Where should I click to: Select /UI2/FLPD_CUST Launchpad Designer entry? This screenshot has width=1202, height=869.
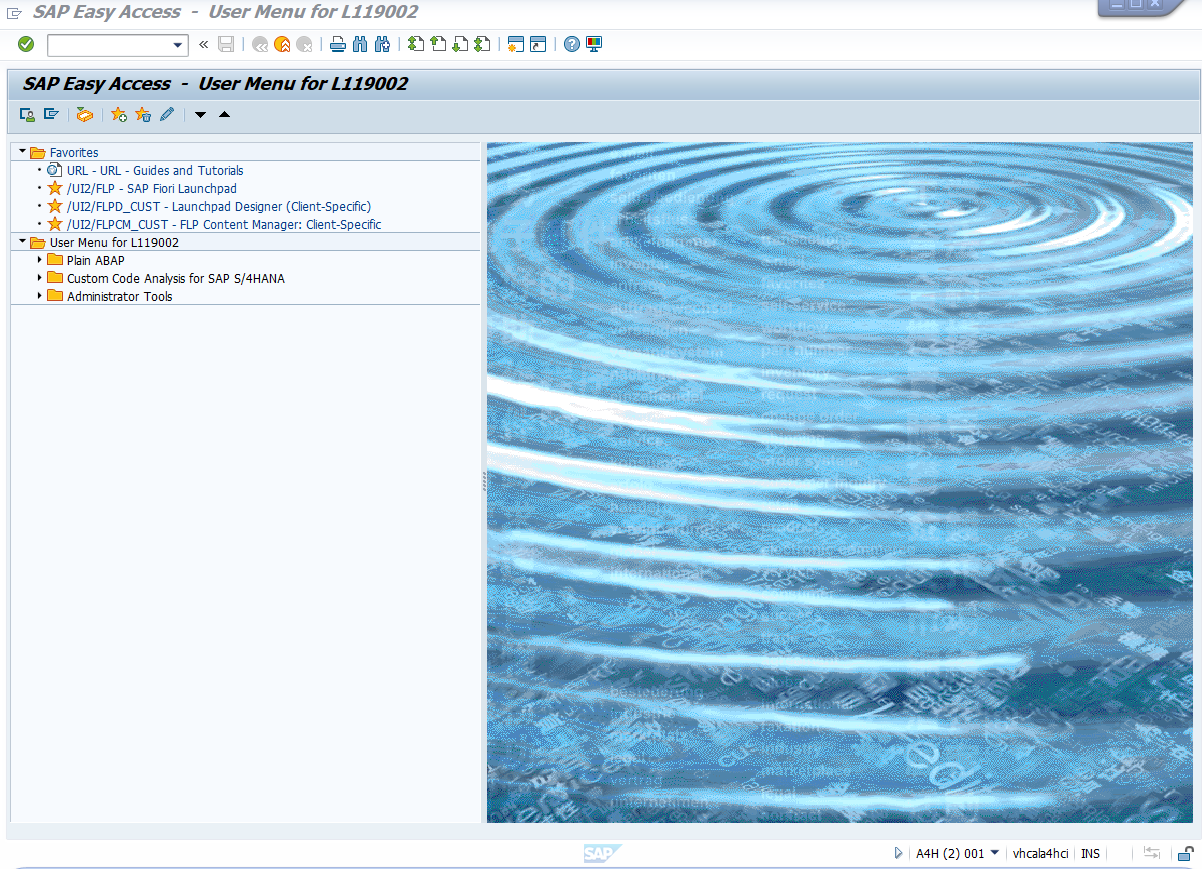click(x=219, y=207)
